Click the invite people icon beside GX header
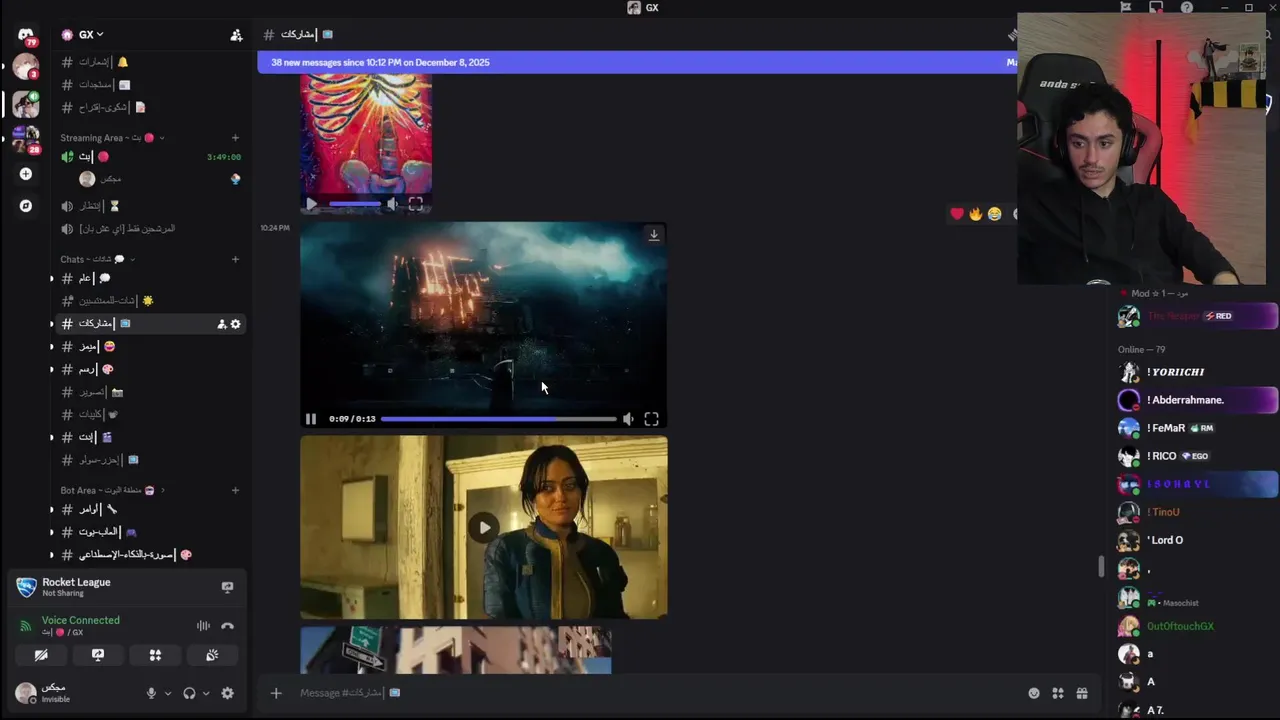Image resolution: width=1280 pixels, height=720 pixels. pos(236,35)
